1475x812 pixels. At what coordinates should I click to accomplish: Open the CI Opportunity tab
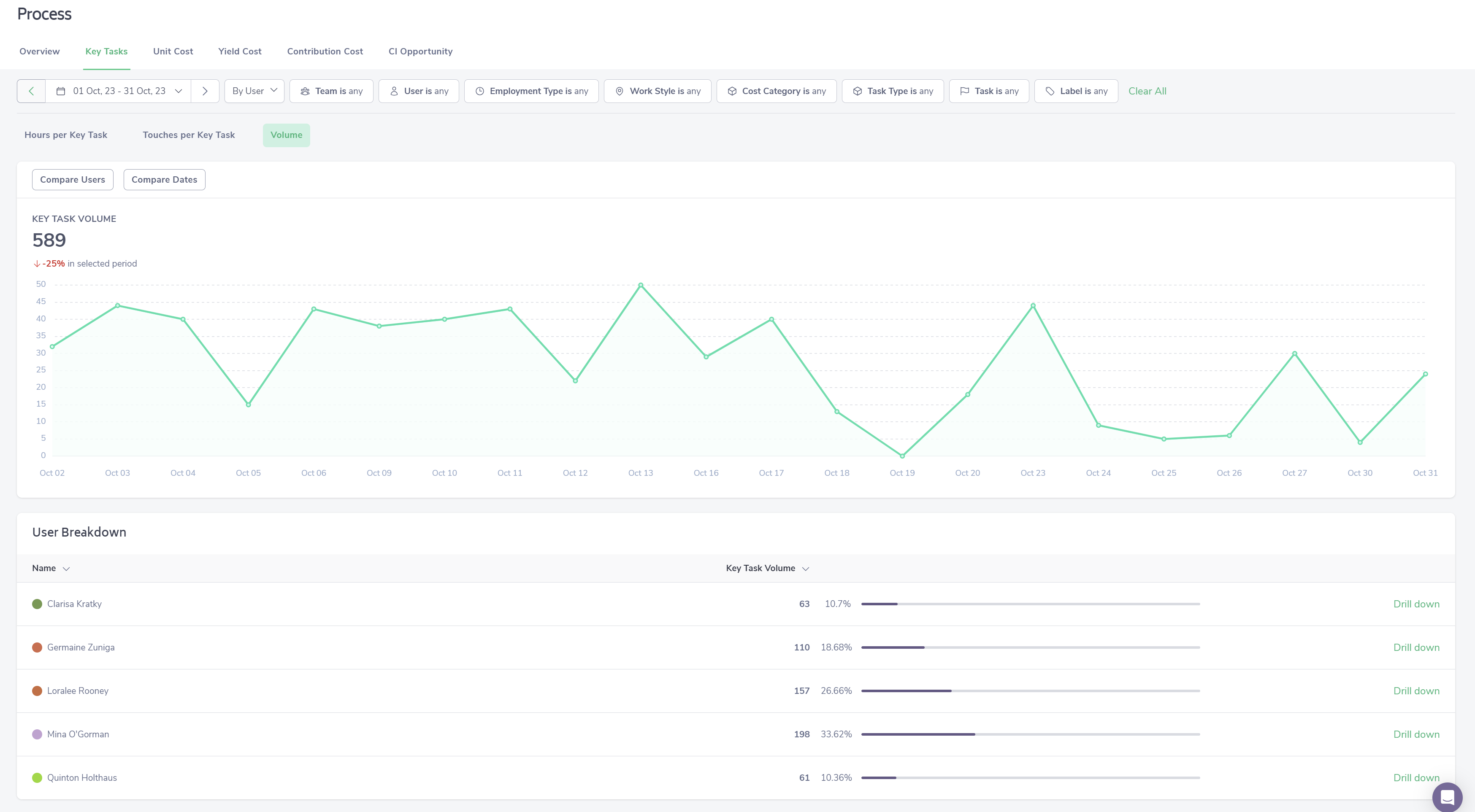[x=420, y=51]
